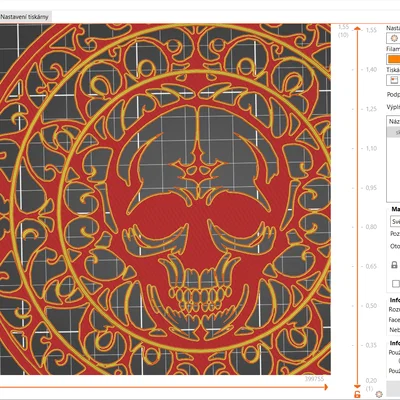
Task: Select the first object row in list
Action: 394,132
